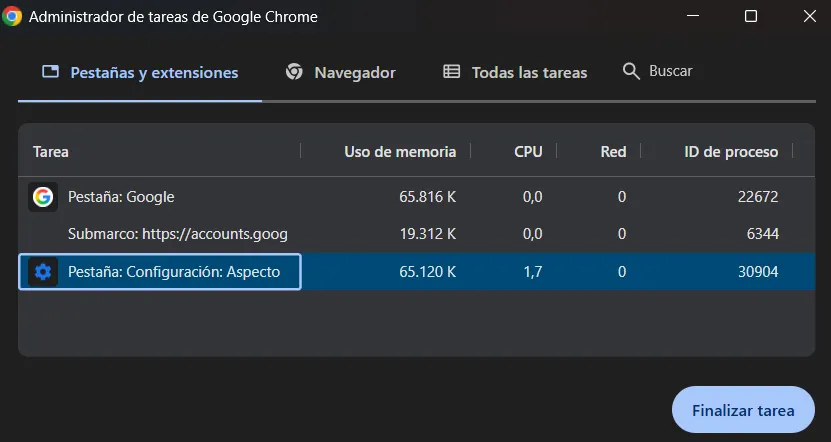
Task: Click process ID 30904
Action: tap(758, 272)
